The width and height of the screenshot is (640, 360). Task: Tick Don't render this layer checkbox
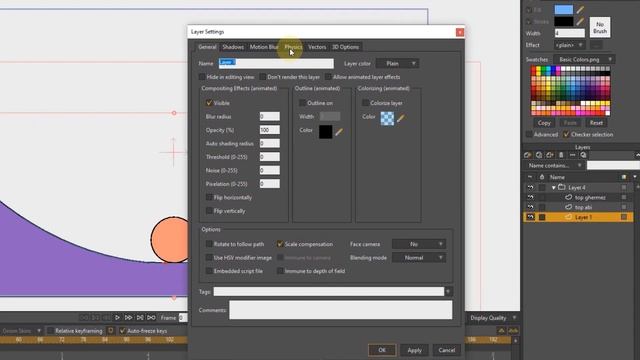pyautogui.click(x=262, y=77)
